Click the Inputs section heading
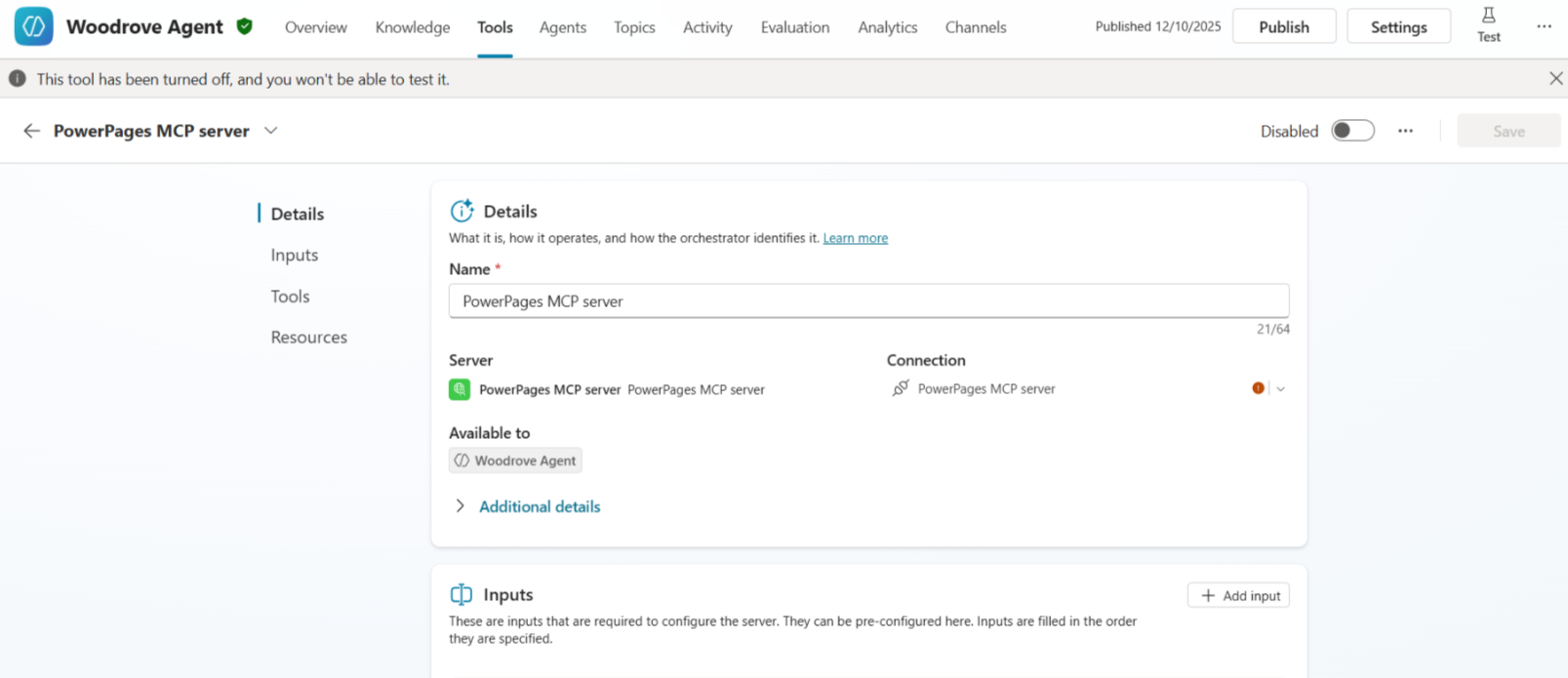 click(x=508, y=594)
